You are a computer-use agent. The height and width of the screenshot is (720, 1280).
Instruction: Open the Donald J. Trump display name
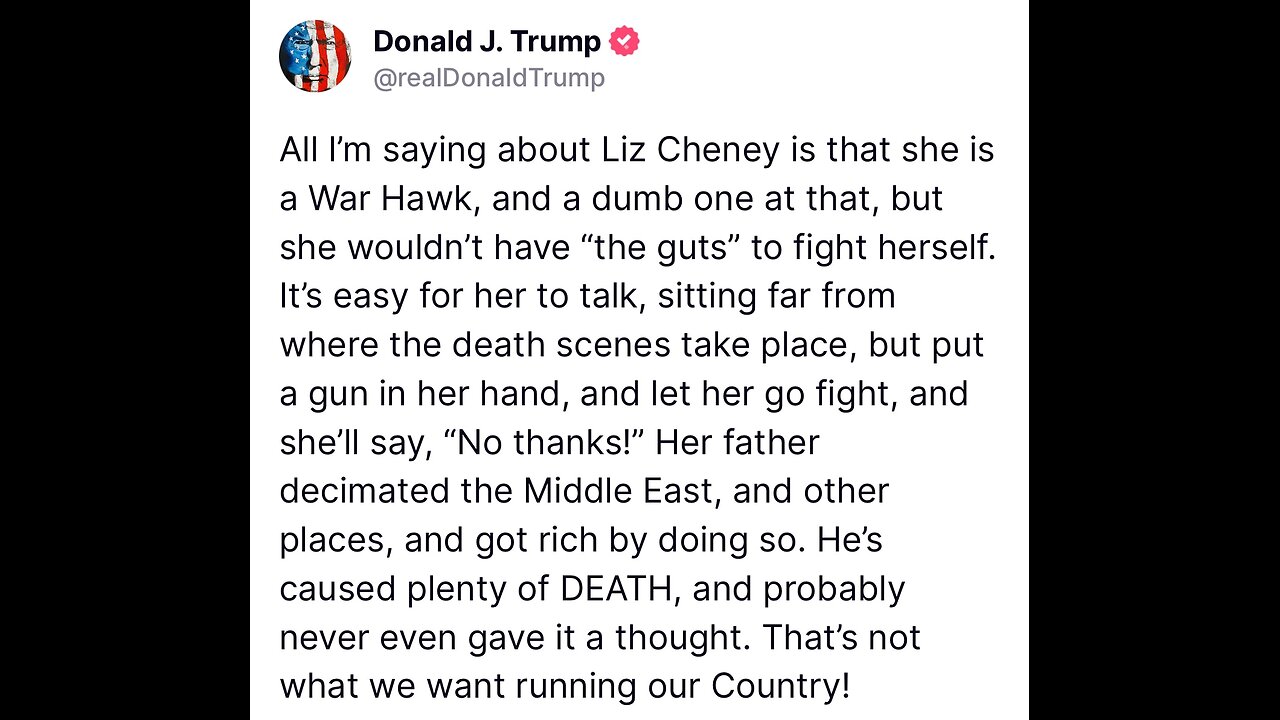[487, 42]
